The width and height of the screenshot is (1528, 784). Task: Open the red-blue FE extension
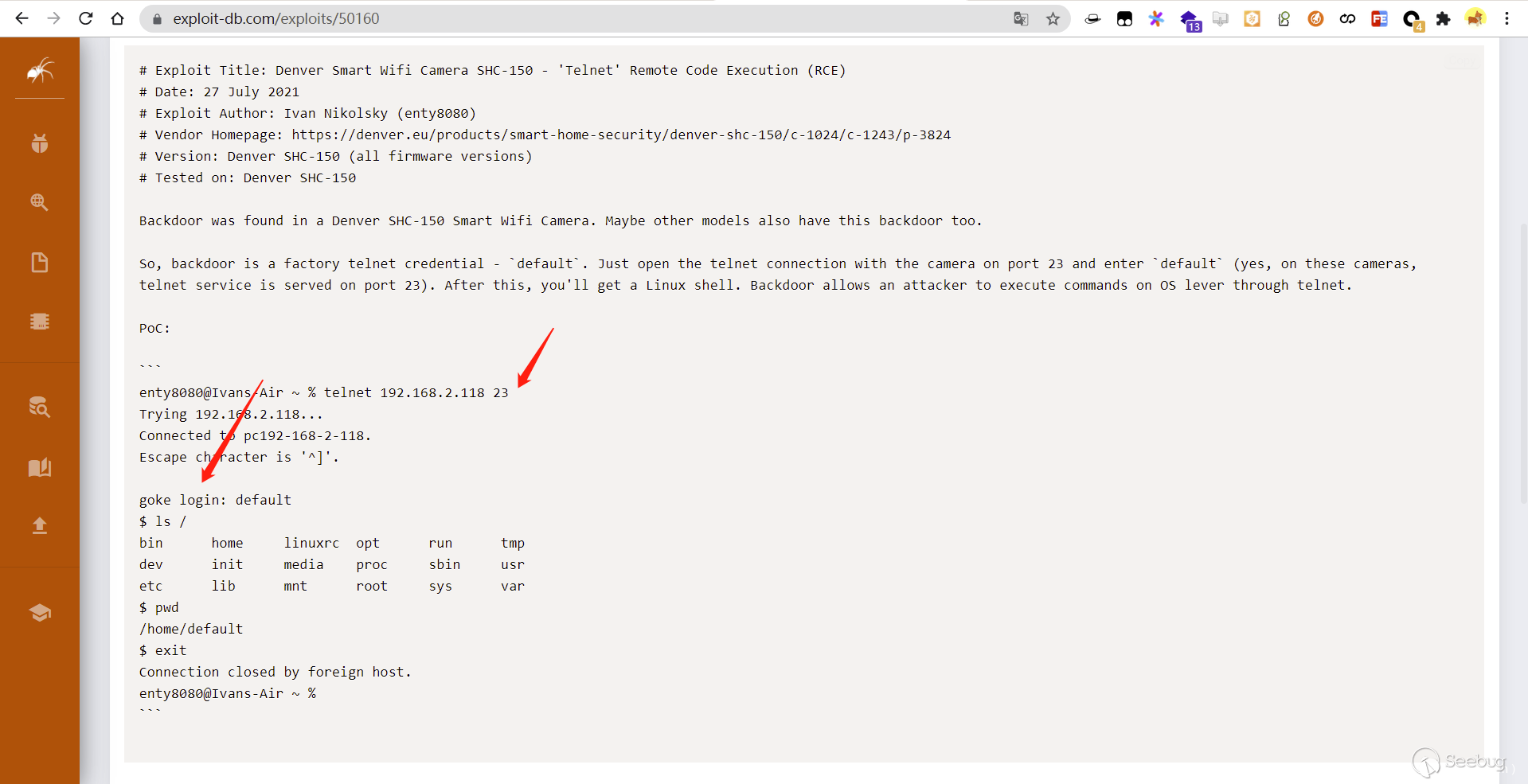tap(1379, 18)
